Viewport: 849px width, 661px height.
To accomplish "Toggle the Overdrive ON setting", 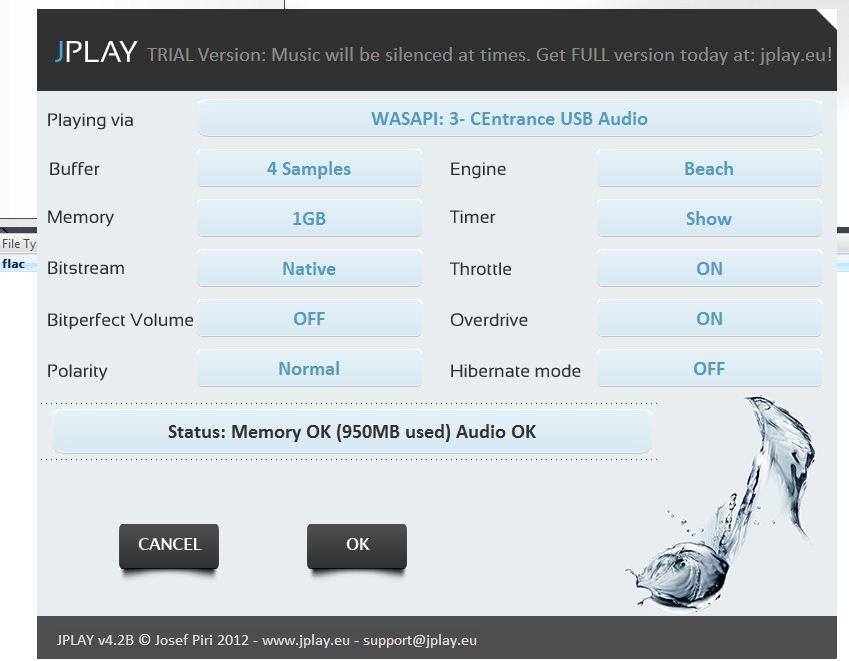I will pyautogui.click(x=708, y=319).
